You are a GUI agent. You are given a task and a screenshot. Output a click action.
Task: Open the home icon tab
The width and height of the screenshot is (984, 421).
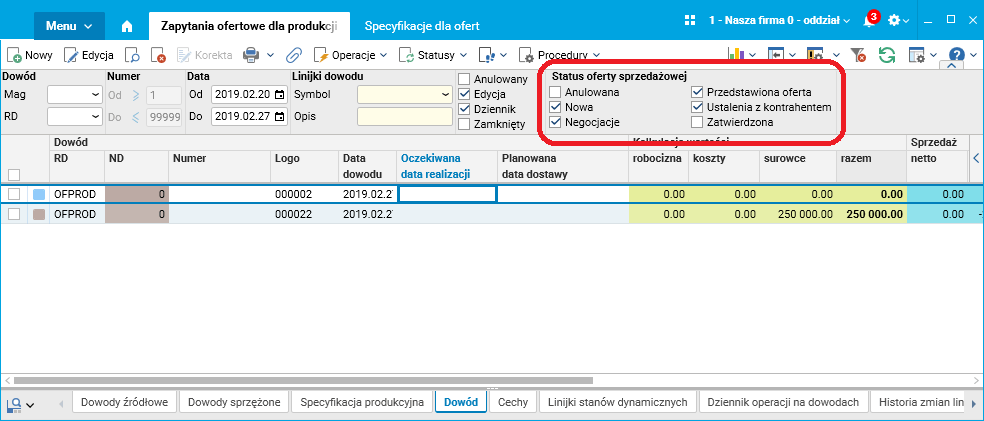[127, 26]
